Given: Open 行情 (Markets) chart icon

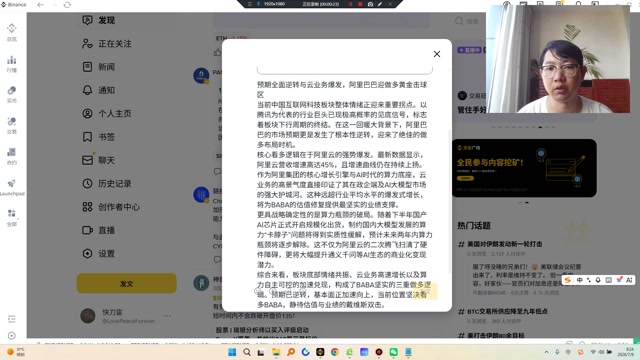Looking at the screenshot, I should pos(11,60).
